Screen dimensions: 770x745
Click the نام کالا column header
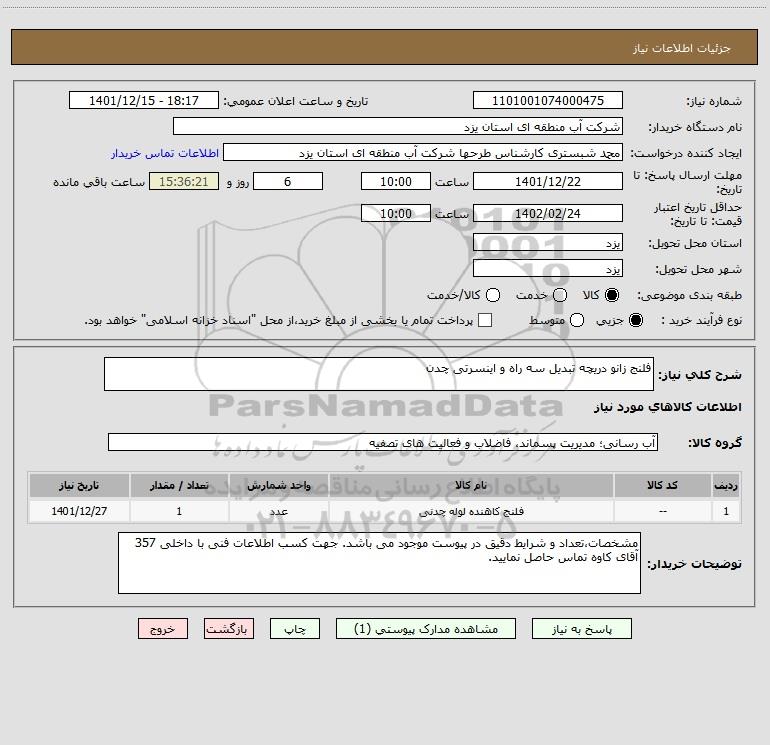coord(471,485)
